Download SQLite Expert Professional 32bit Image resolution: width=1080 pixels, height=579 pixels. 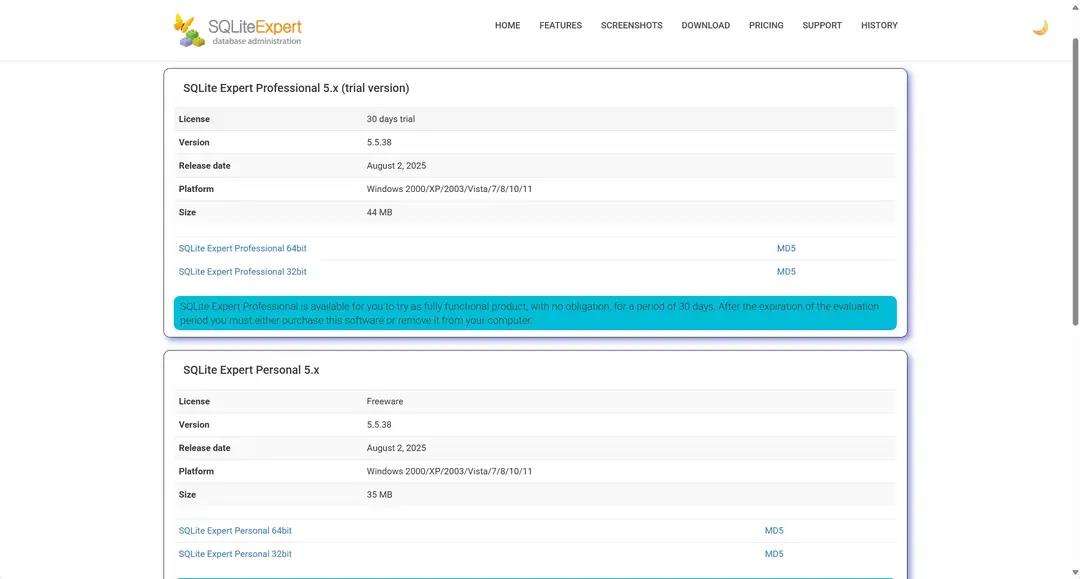point(242,272)
